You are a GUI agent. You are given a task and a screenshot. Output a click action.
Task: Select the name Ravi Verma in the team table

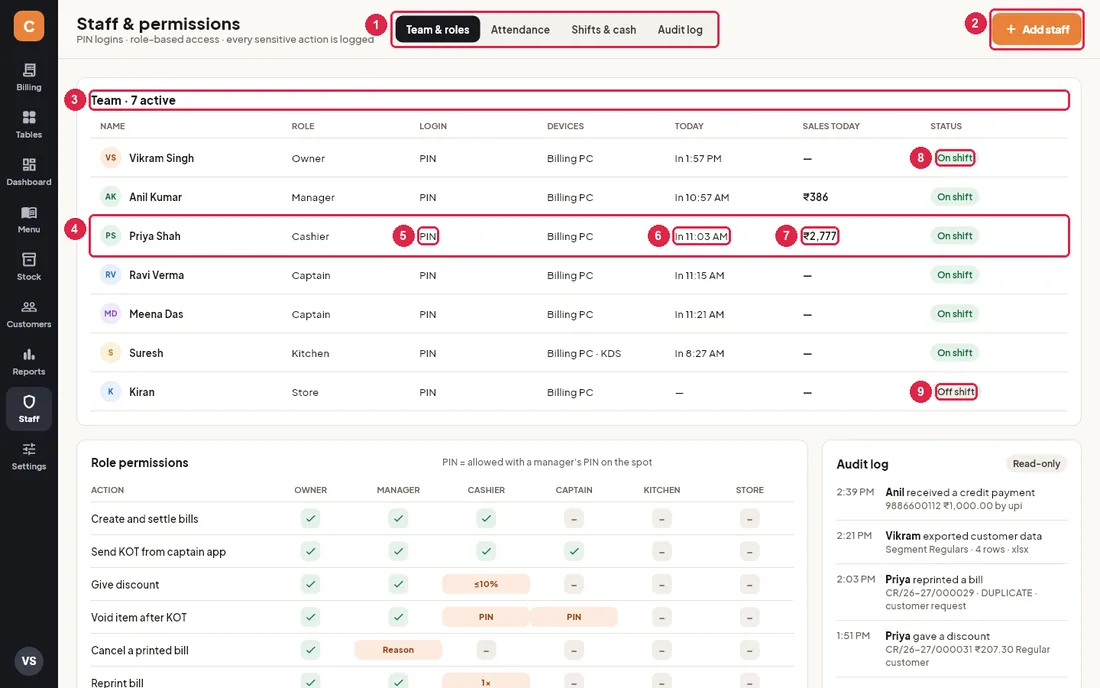[x=156, y=275]
